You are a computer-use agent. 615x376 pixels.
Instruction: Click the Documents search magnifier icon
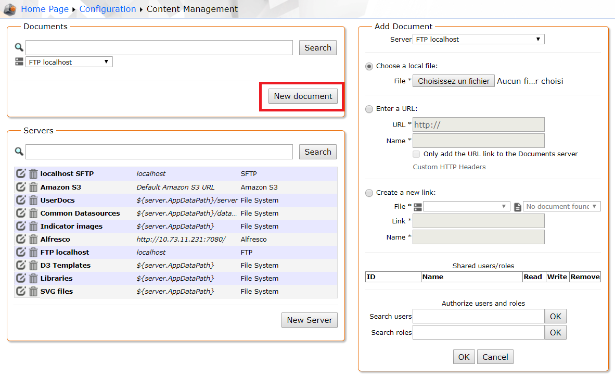point(19,47)
